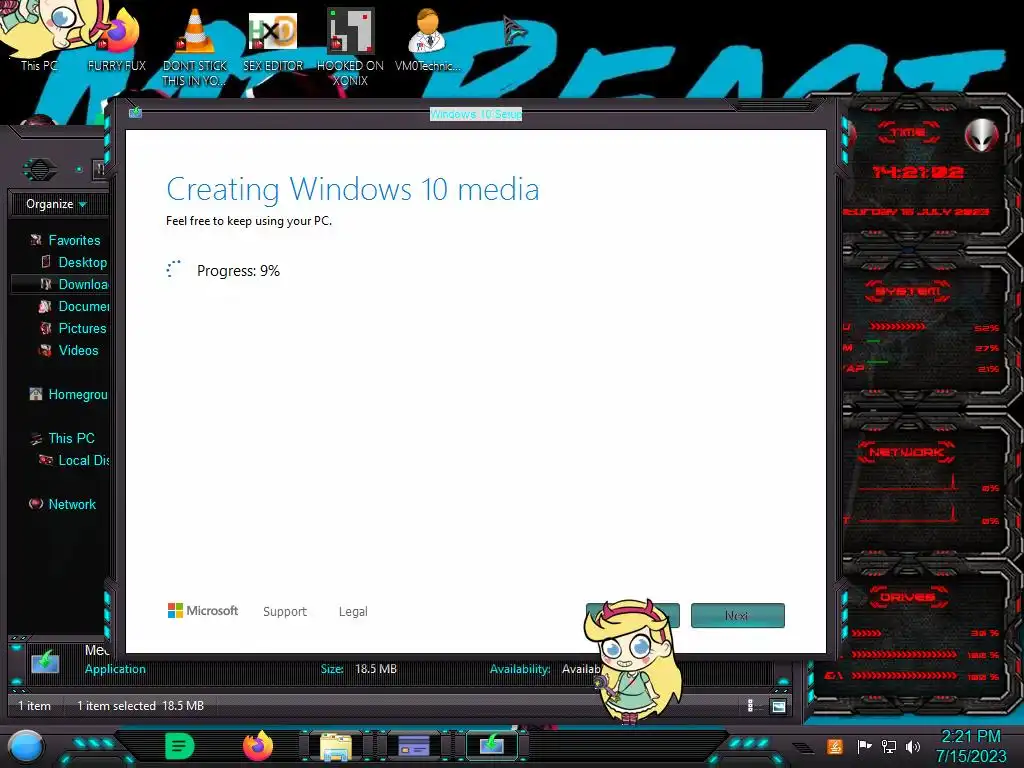Open Firefox from the taskbar
The height and width of the screenshot is (768, 1024).
(x=258, y=746)
